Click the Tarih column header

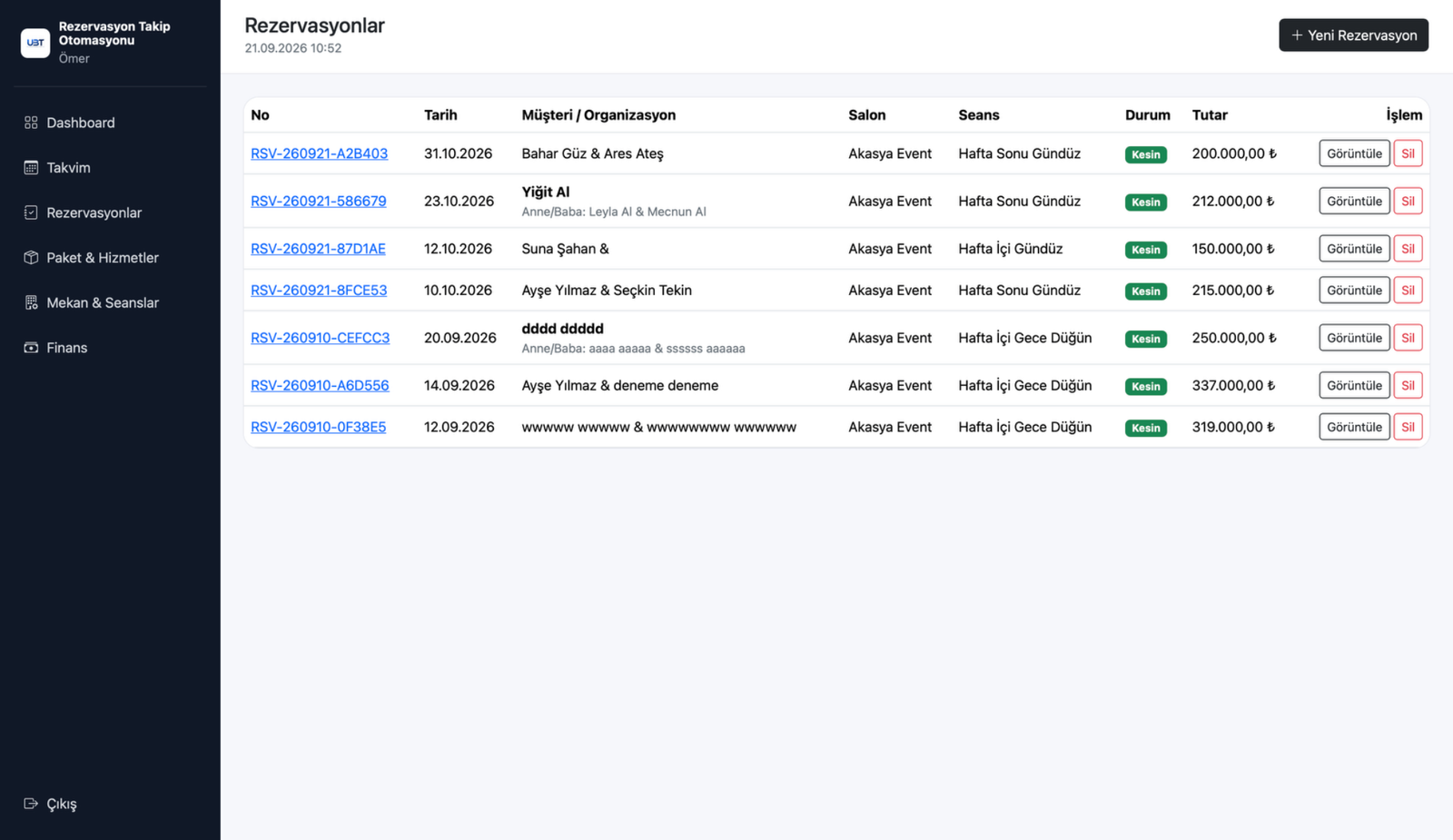(x=440, y=115)
